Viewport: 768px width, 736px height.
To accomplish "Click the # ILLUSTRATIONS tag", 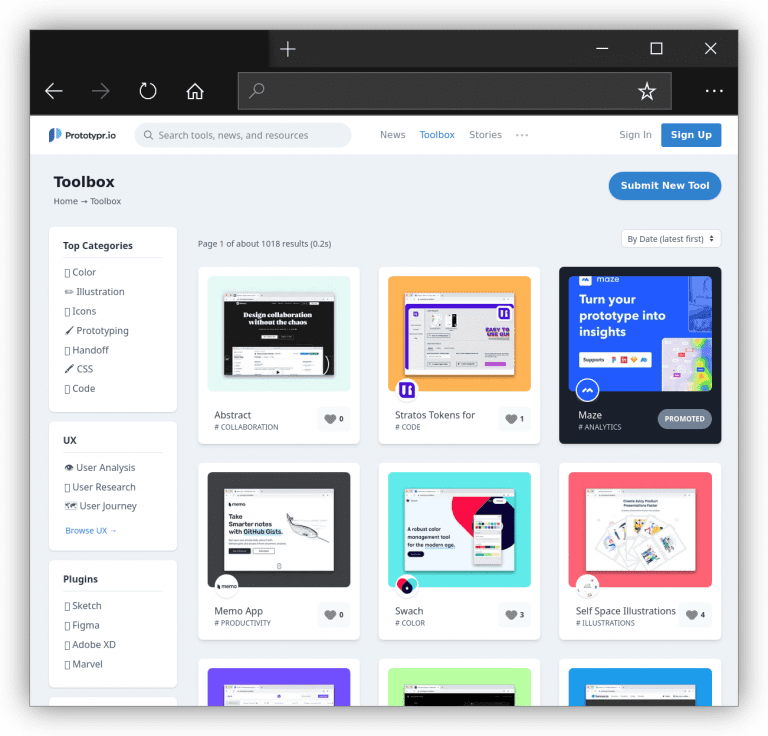I will (605, 623).
